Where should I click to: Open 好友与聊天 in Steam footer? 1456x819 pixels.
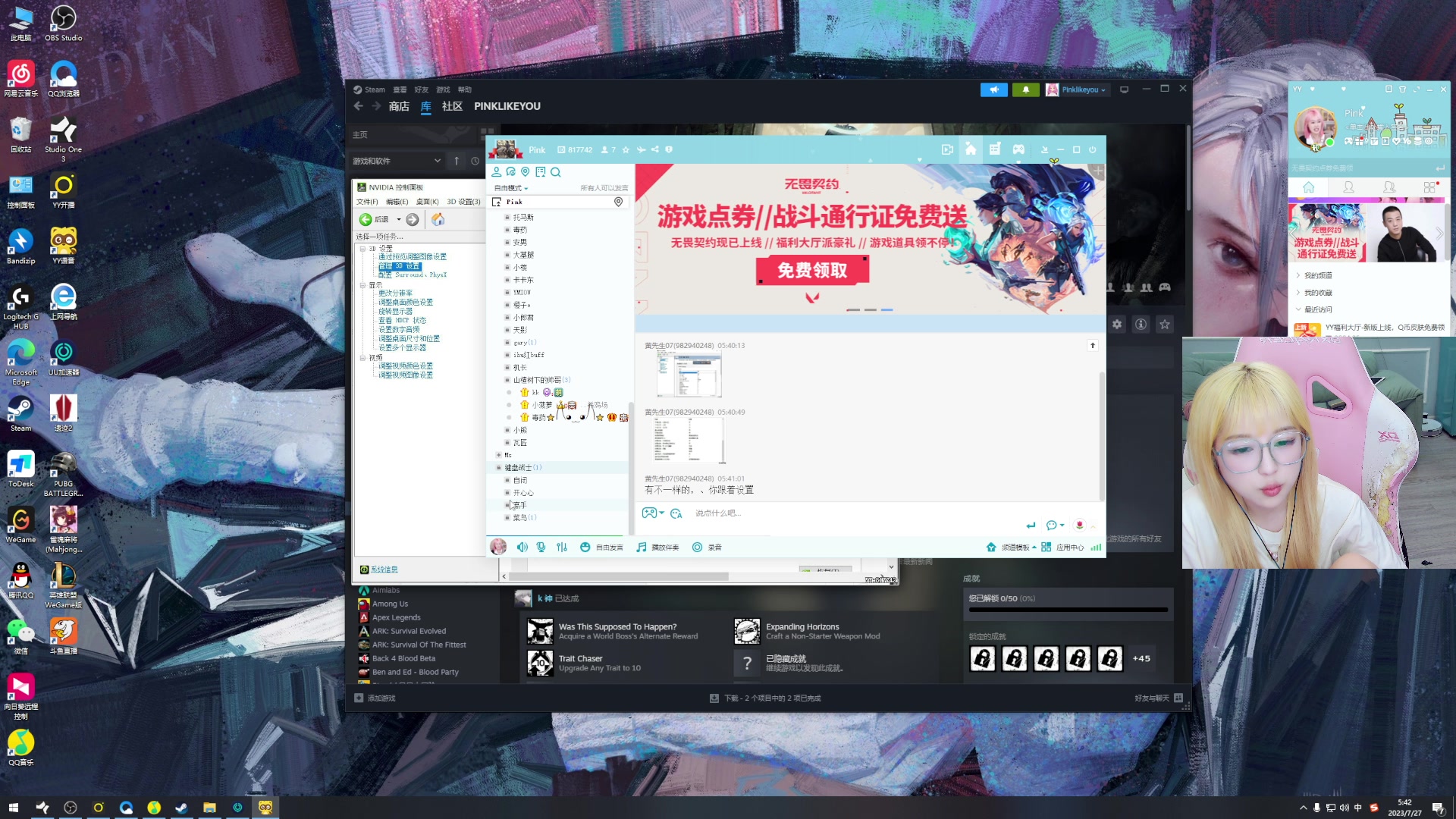click(x=1159, y=698)
